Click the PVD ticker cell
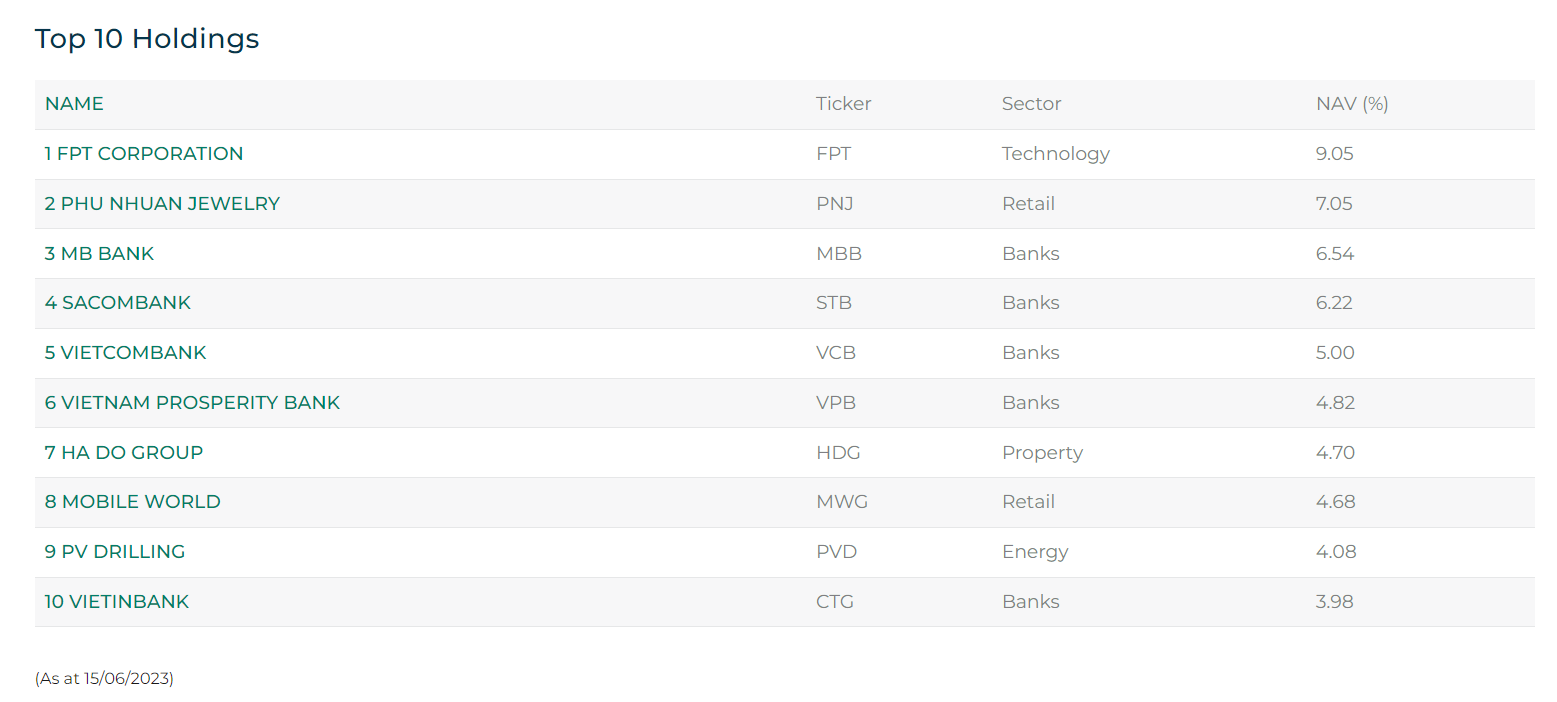1557x702 pixels. pyautogui.click(x=836, y=552)
